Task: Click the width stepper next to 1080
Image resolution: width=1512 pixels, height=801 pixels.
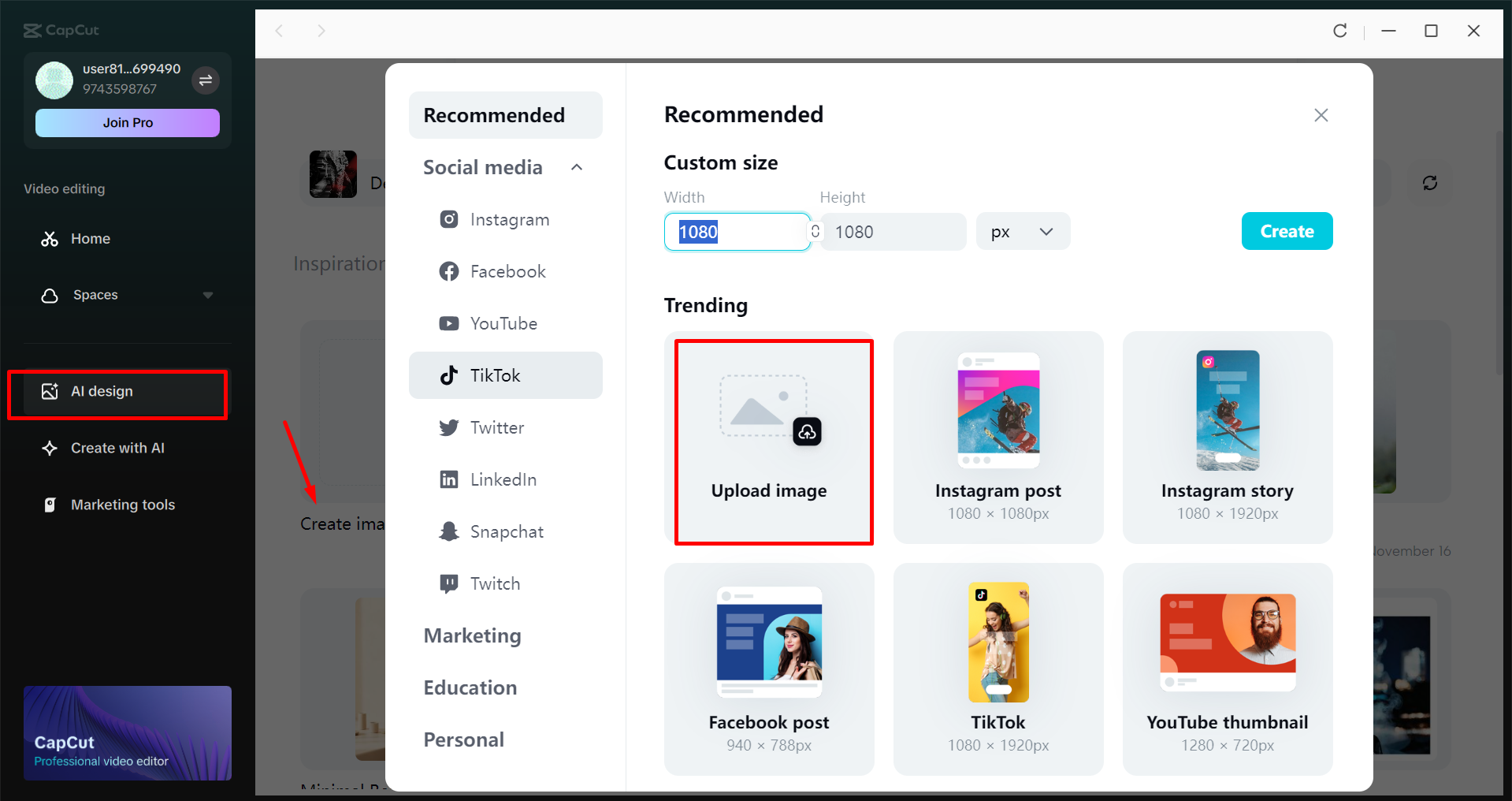Action: (814, 231)
